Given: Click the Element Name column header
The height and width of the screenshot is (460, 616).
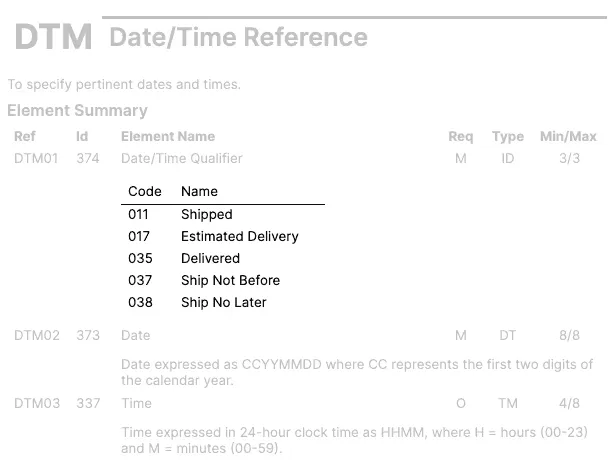Looking at the screenshot, I should pyautogui.click(x=168, y=136).
